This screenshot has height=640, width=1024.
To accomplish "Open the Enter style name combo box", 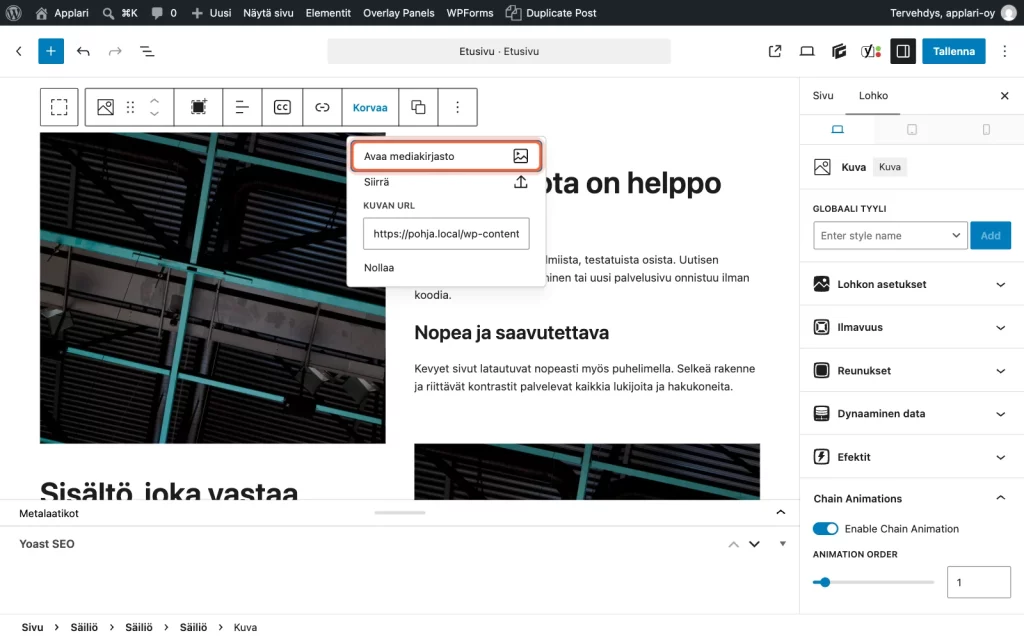I will click(890, 236).
